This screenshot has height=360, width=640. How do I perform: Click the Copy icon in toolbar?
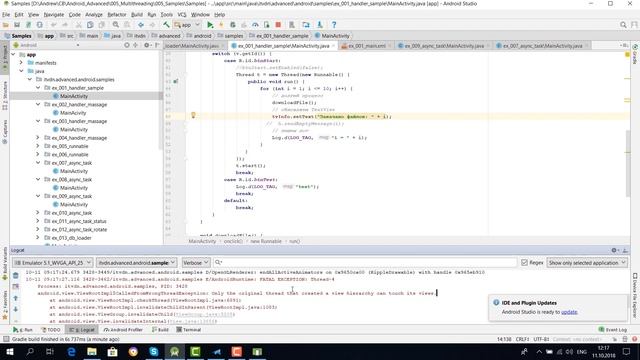pyautogui.click(x=90, y=25)
